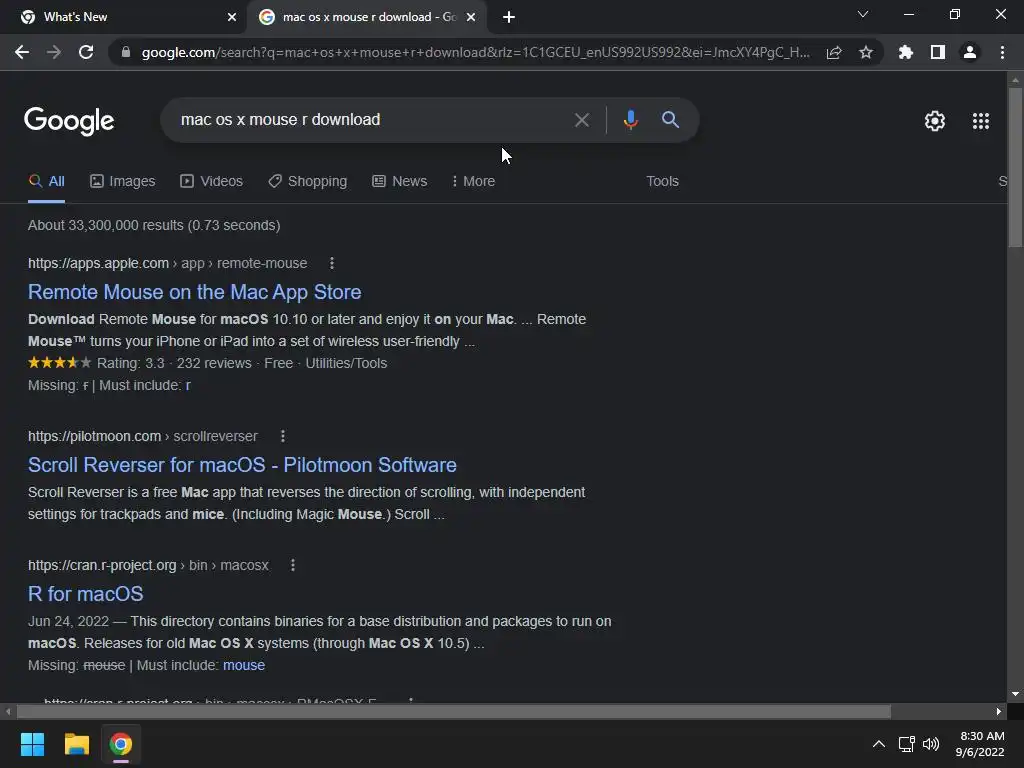Open volume control in system tray
The width and height of the screenshot is (1024, 768).
[931, 744]
